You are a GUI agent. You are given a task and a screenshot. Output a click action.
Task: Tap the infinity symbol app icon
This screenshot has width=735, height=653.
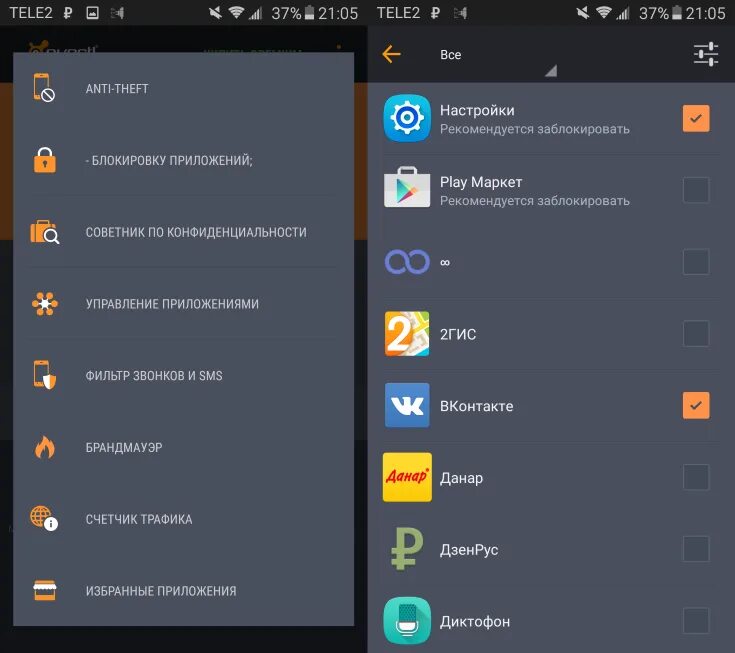pos(407,262)
